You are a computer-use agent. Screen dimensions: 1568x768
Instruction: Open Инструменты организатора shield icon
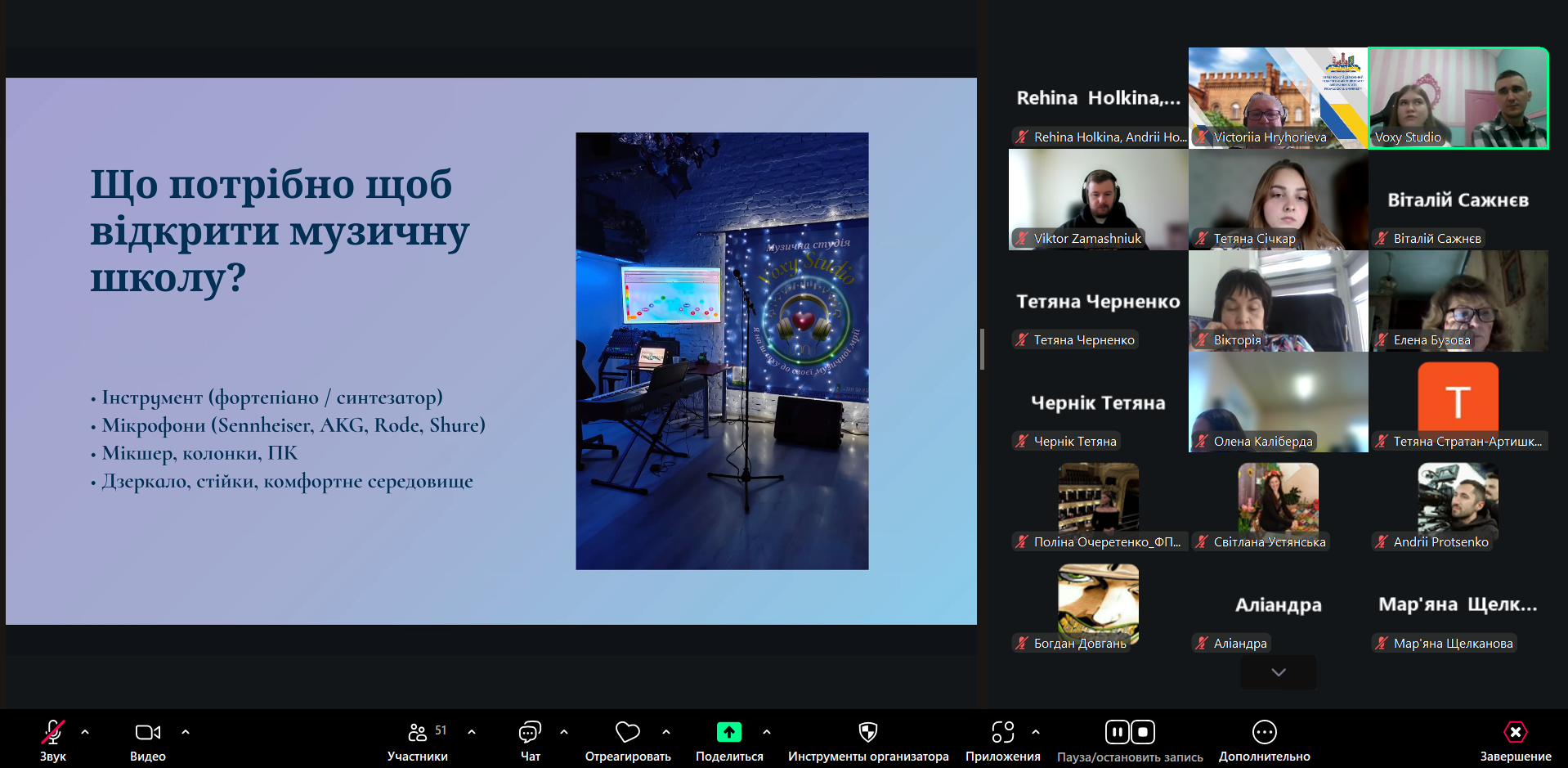click(867, 733)
